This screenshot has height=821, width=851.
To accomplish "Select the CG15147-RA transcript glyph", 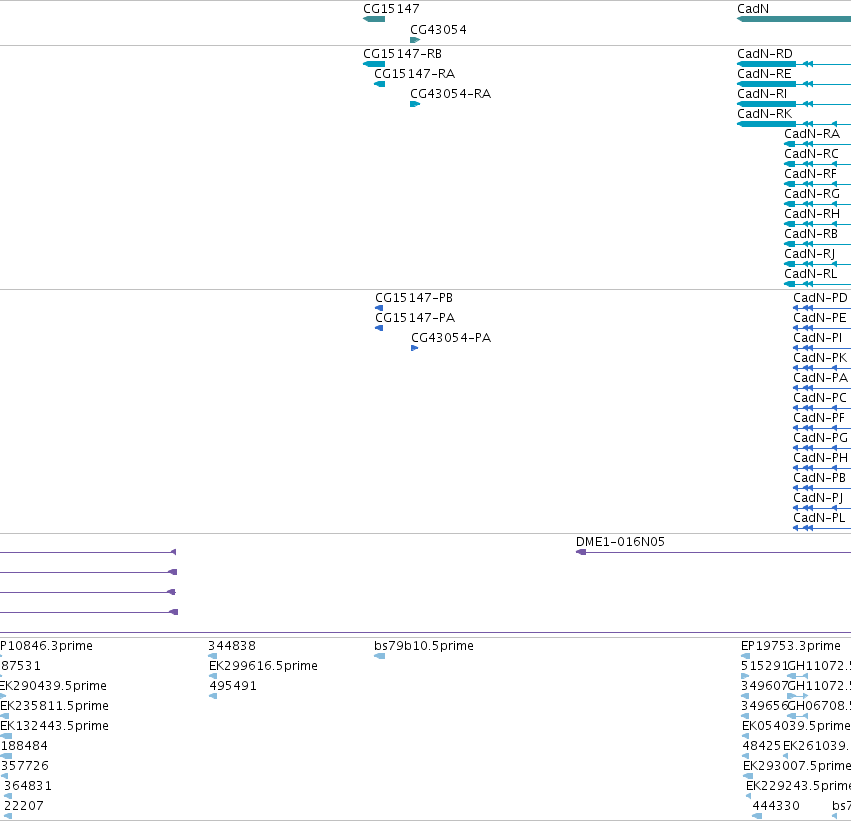I will point(380,84).
